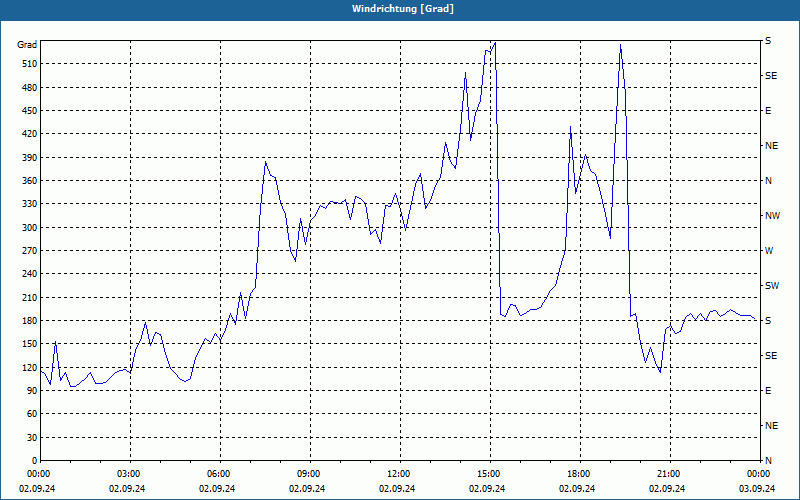Viewport: 800px width, 500px height.
Task: Click the 120 left-axis tick label
Action: pos(30,367)
